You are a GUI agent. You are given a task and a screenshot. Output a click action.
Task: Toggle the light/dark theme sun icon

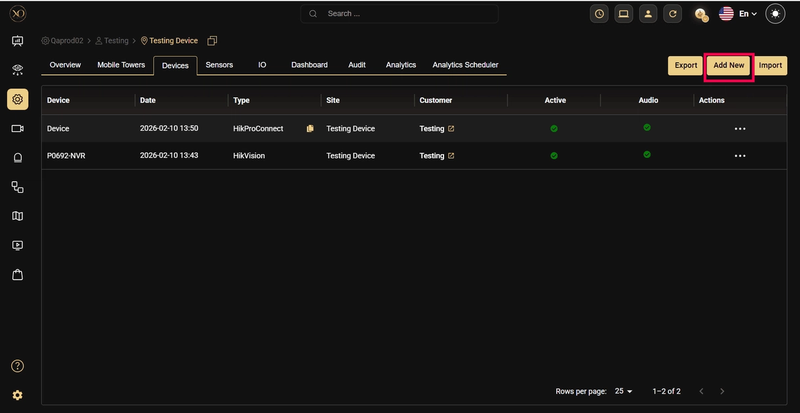tap(776, 14)
